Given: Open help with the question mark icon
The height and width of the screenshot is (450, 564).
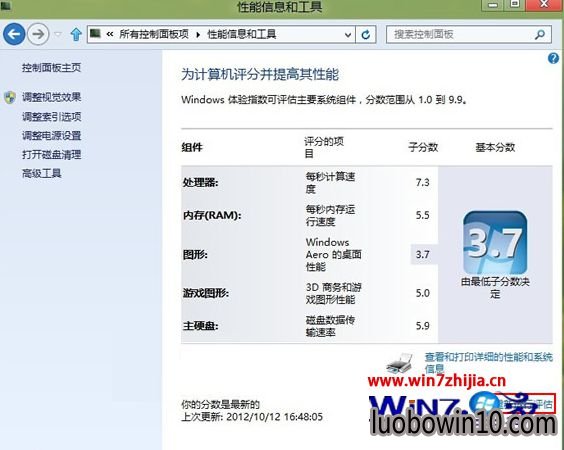Looking at the screenshot, I should click(553, 58).
